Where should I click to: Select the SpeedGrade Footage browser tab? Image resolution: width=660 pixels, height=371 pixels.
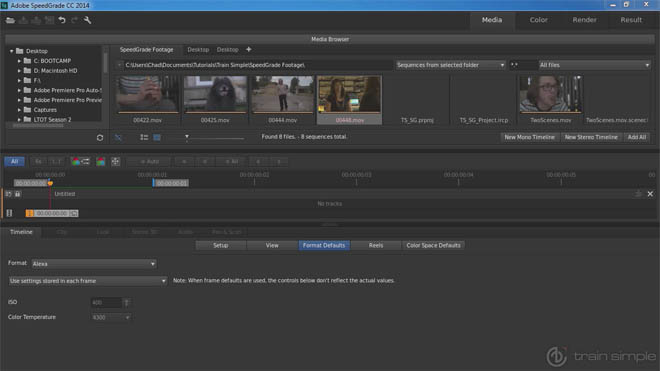pyautogui.click(x=146, y=50)
